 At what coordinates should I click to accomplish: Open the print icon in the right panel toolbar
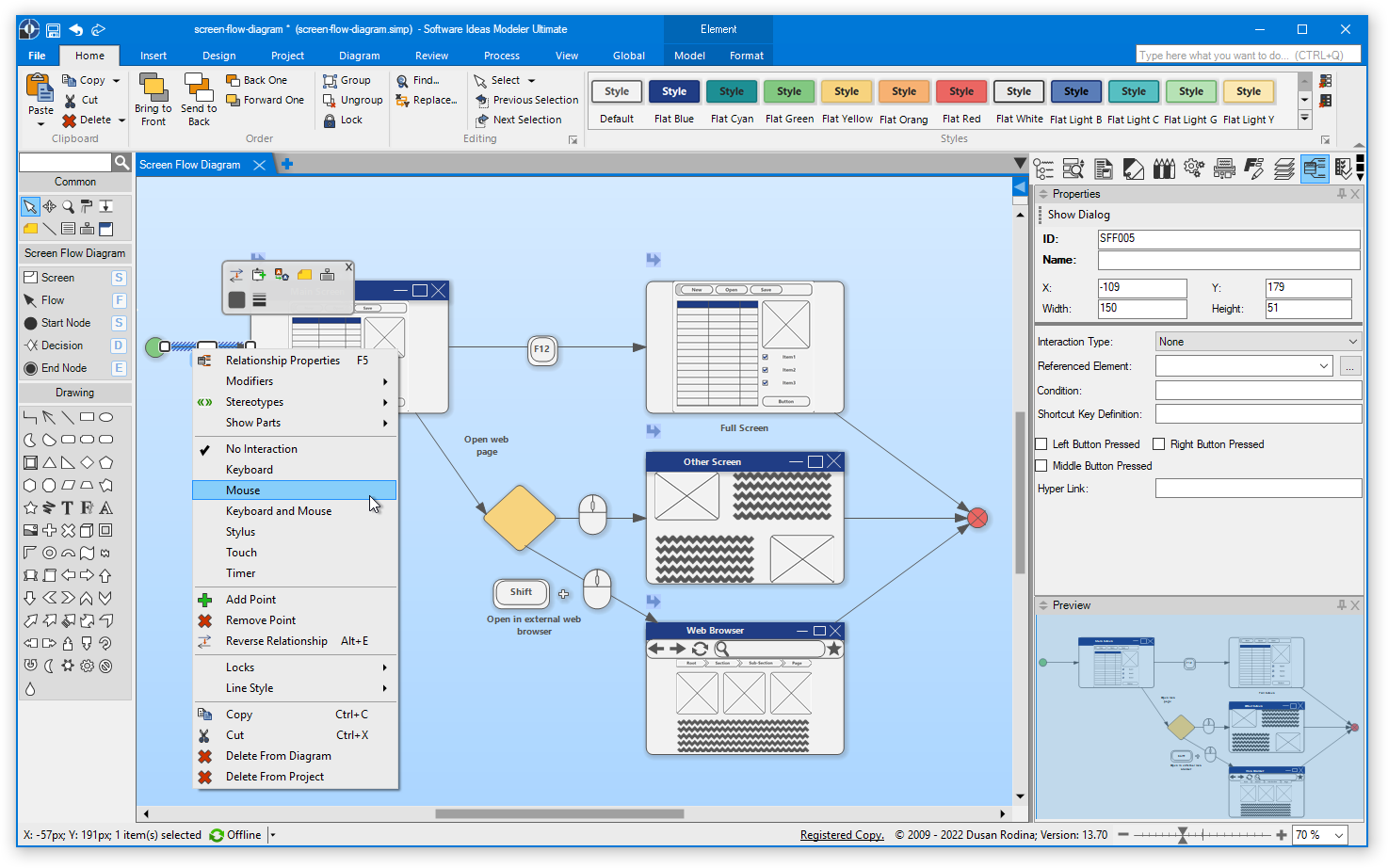tap(1224, 169)
